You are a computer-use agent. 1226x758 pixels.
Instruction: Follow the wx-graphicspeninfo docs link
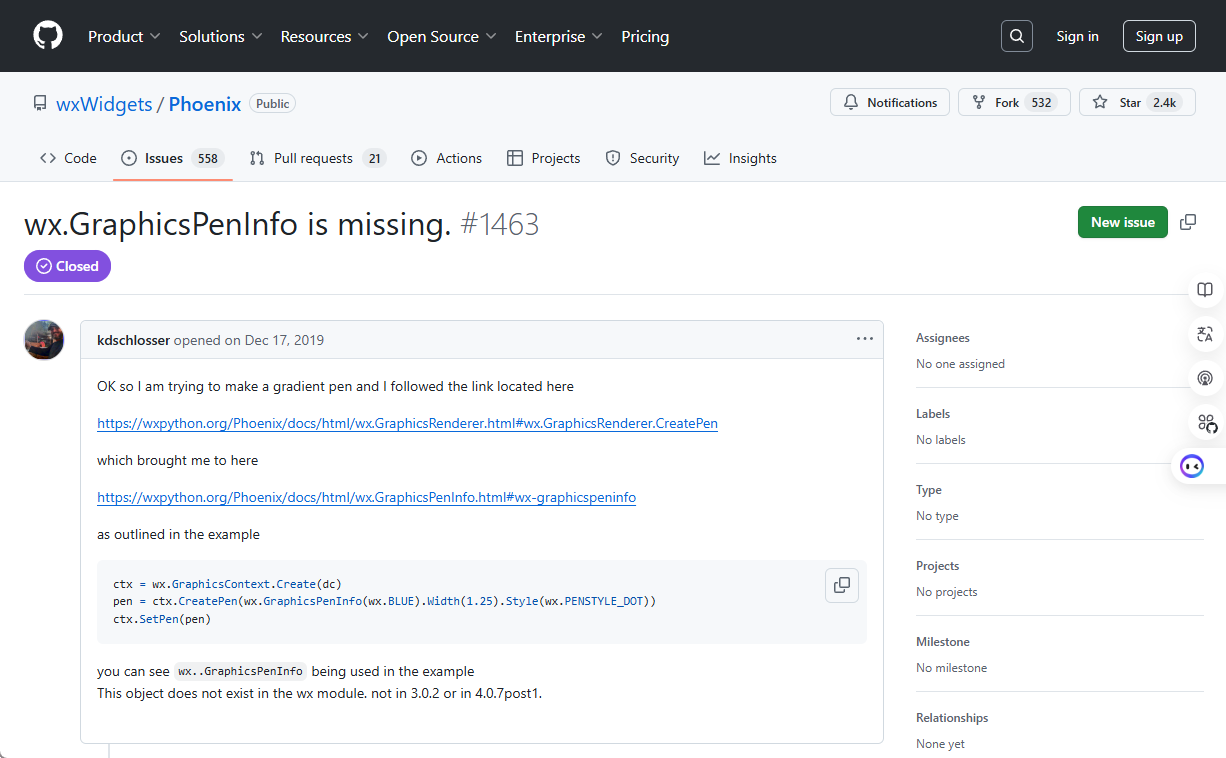(x=366, y=497)
